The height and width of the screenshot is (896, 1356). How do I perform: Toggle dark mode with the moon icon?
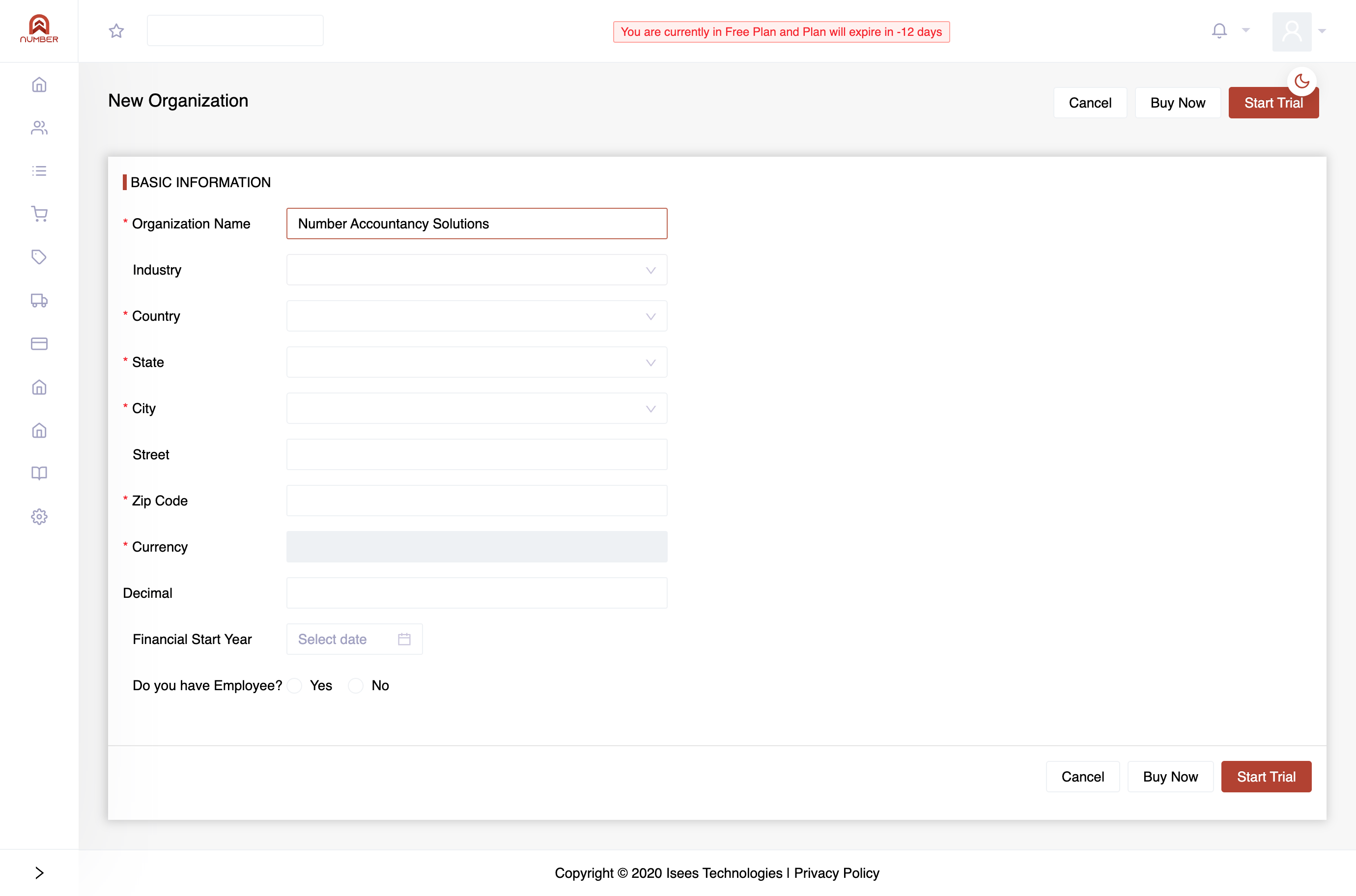[1302, 82]
